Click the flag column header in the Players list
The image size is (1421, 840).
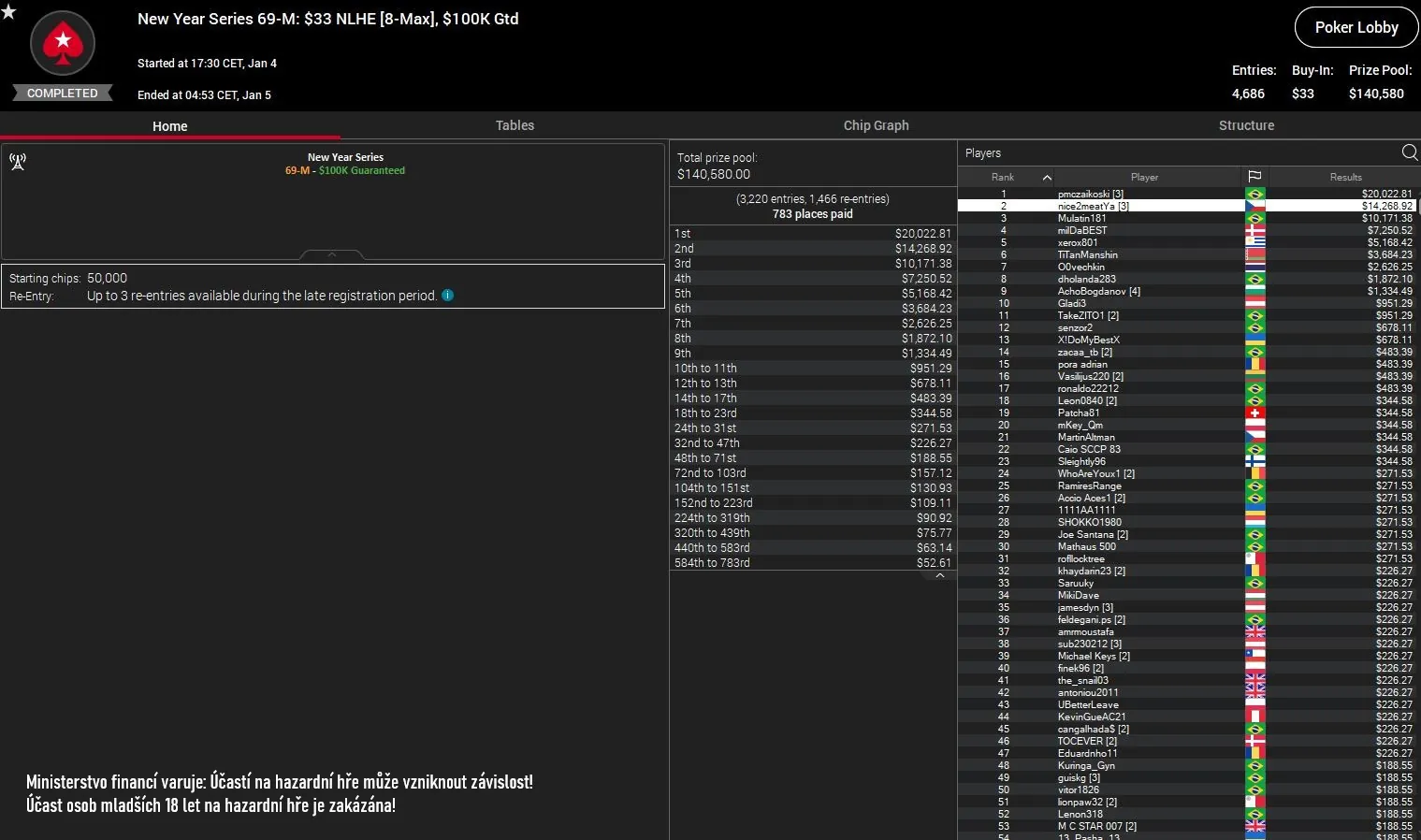tap(1255, 177)
